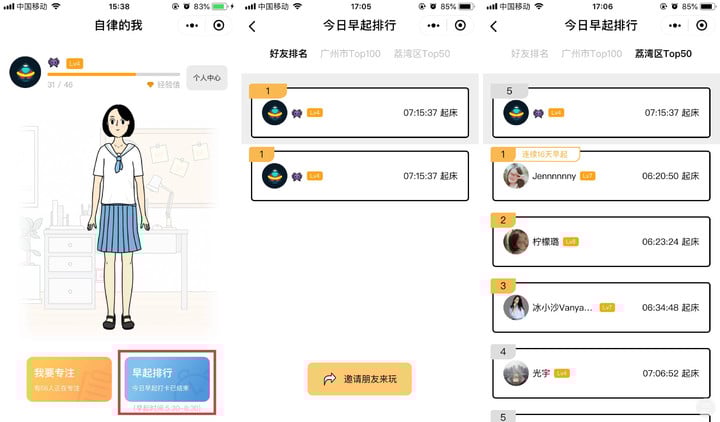720x422 pixels.
Task: Tap the circular target icon on 自律的我 header
Action: coord(219,25)
